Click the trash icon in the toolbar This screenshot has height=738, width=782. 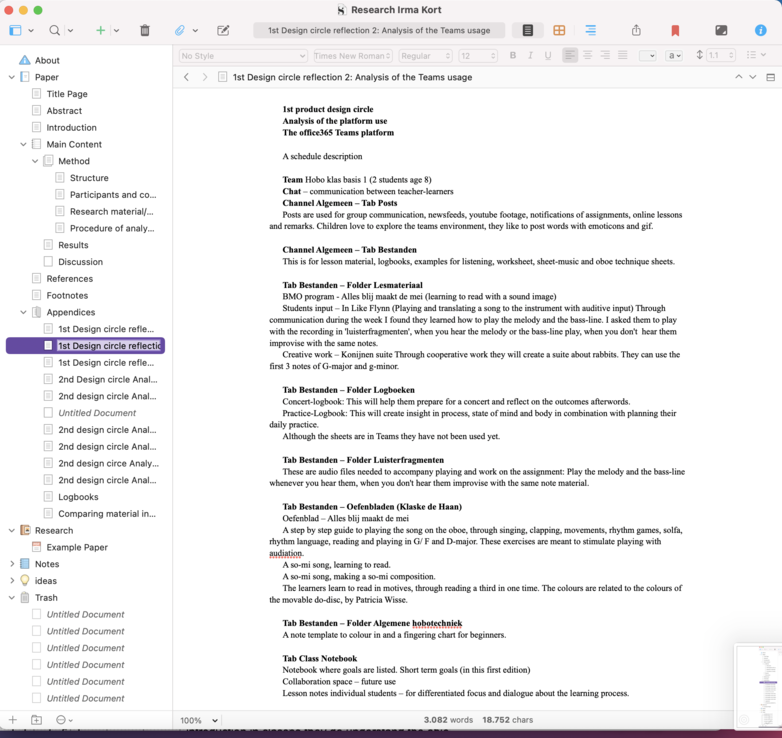click(x=145, y=31)
